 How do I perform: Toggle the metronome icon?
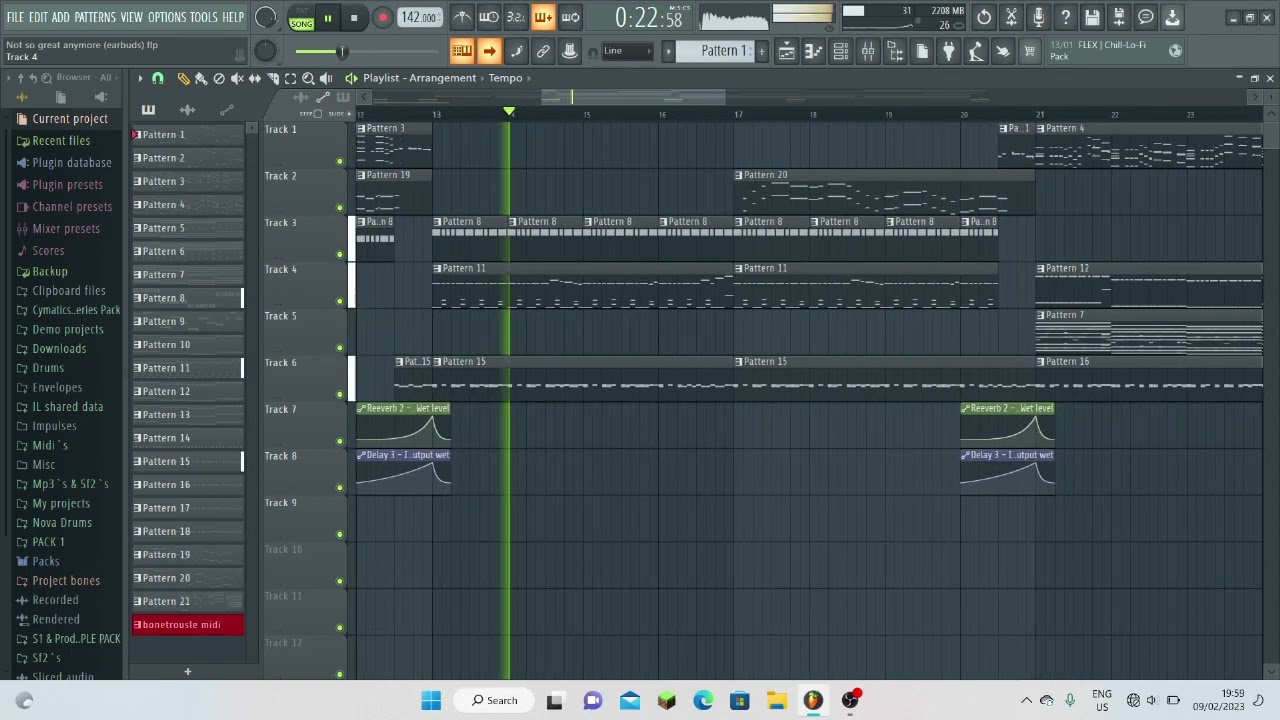click(462, 17)
